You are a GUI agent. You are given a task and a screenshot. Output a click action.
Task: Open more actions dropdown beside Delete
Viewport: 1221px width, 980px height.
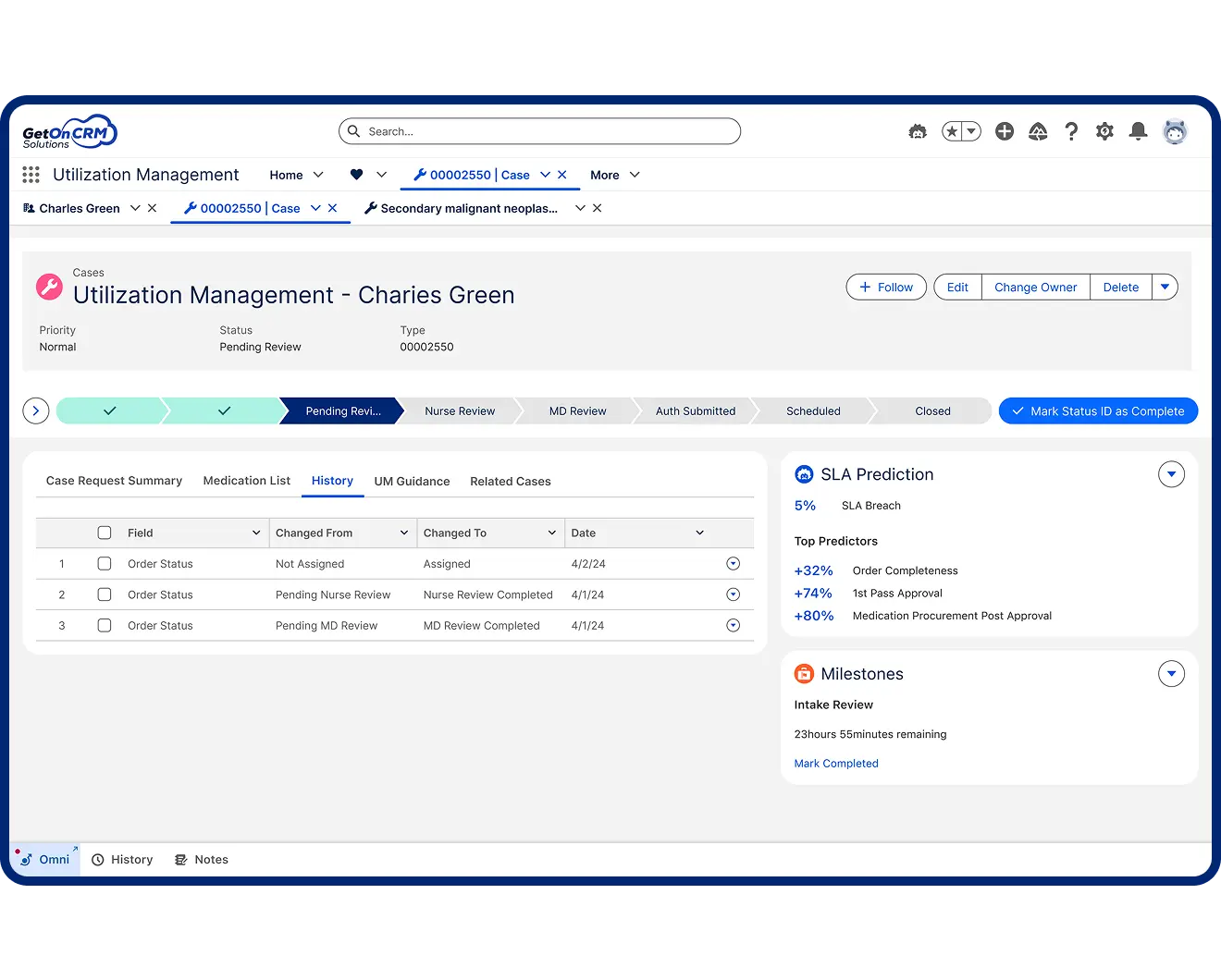point(1165,288)
